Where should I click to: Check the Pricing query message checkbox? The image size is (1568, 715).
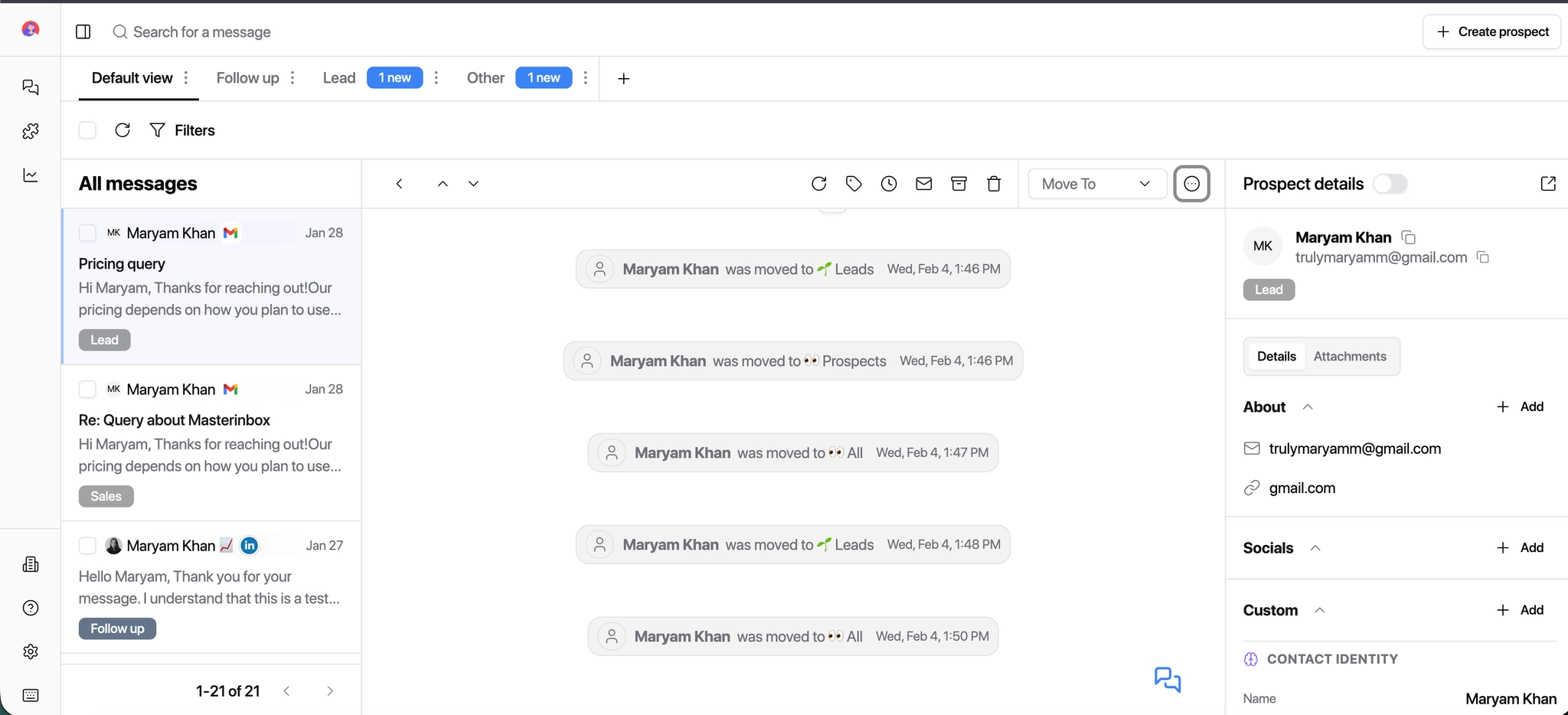click(x=87, y=233)
